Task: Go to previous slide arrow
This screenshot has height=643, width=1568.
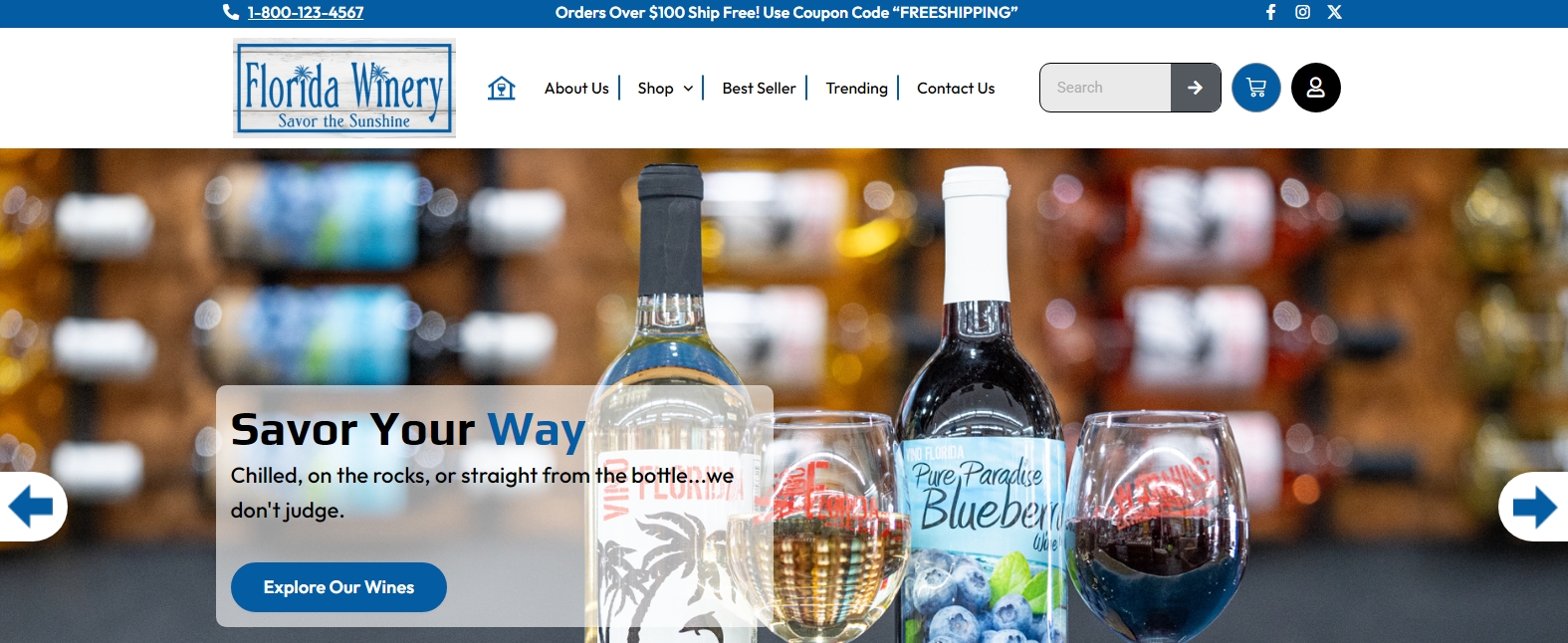Action: click(31, 507)
